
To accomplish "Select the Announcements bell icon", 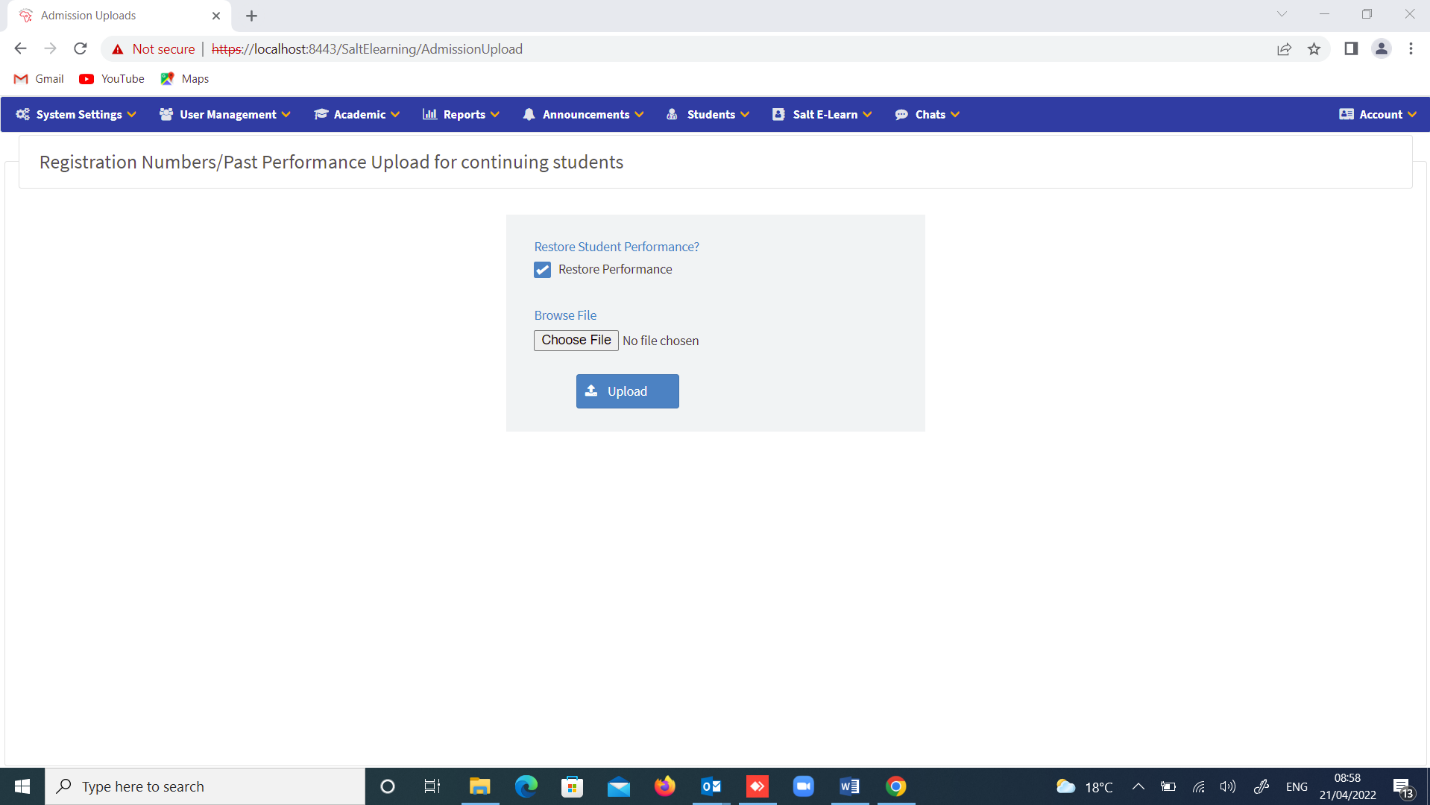I will coord(529,114).
